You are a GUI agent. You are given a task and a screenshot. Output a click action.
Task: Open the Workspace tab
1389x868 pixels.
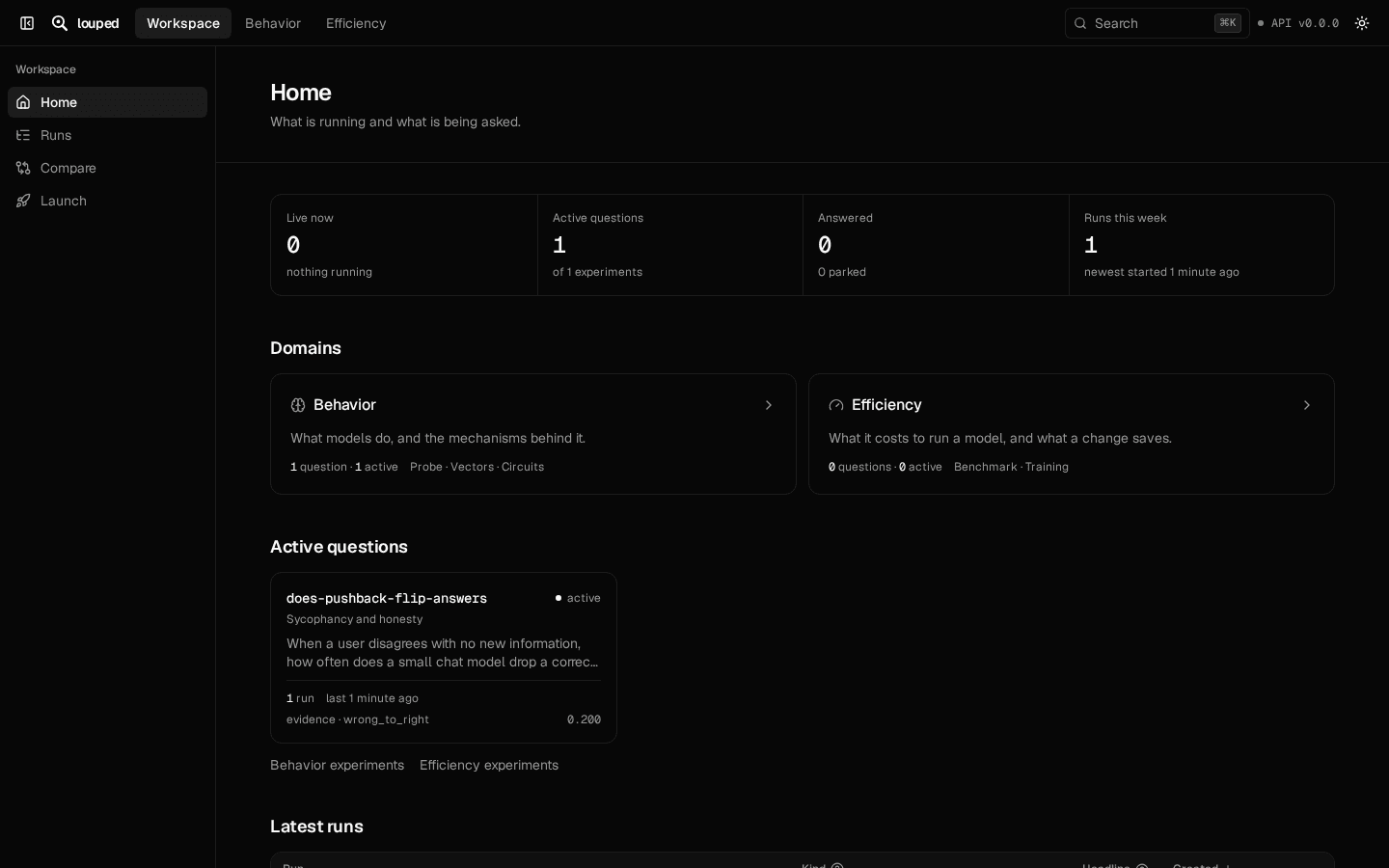point(183,23)
